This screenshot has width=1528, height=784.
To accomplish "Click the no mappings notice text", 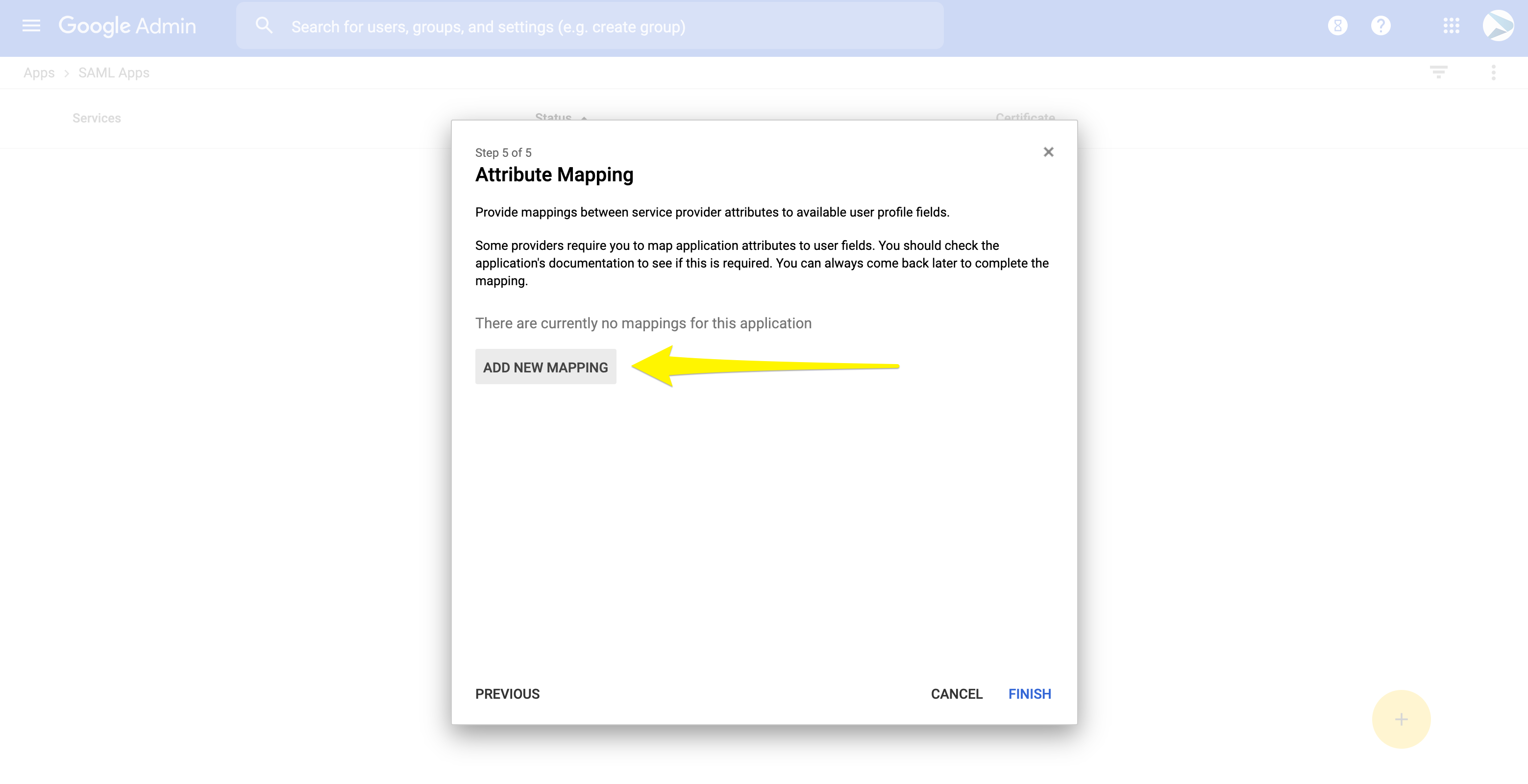I will coord(643,323).
